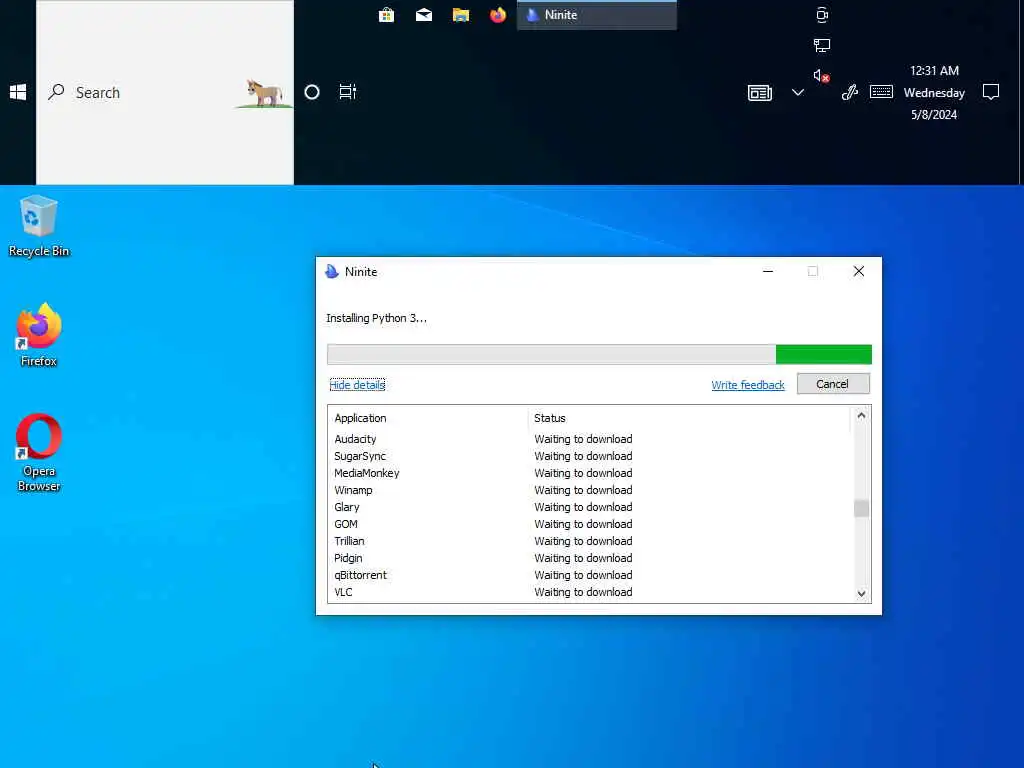The image size is (1024, 768).
Task: Select the Trillian row
Action: click(590, 541)
